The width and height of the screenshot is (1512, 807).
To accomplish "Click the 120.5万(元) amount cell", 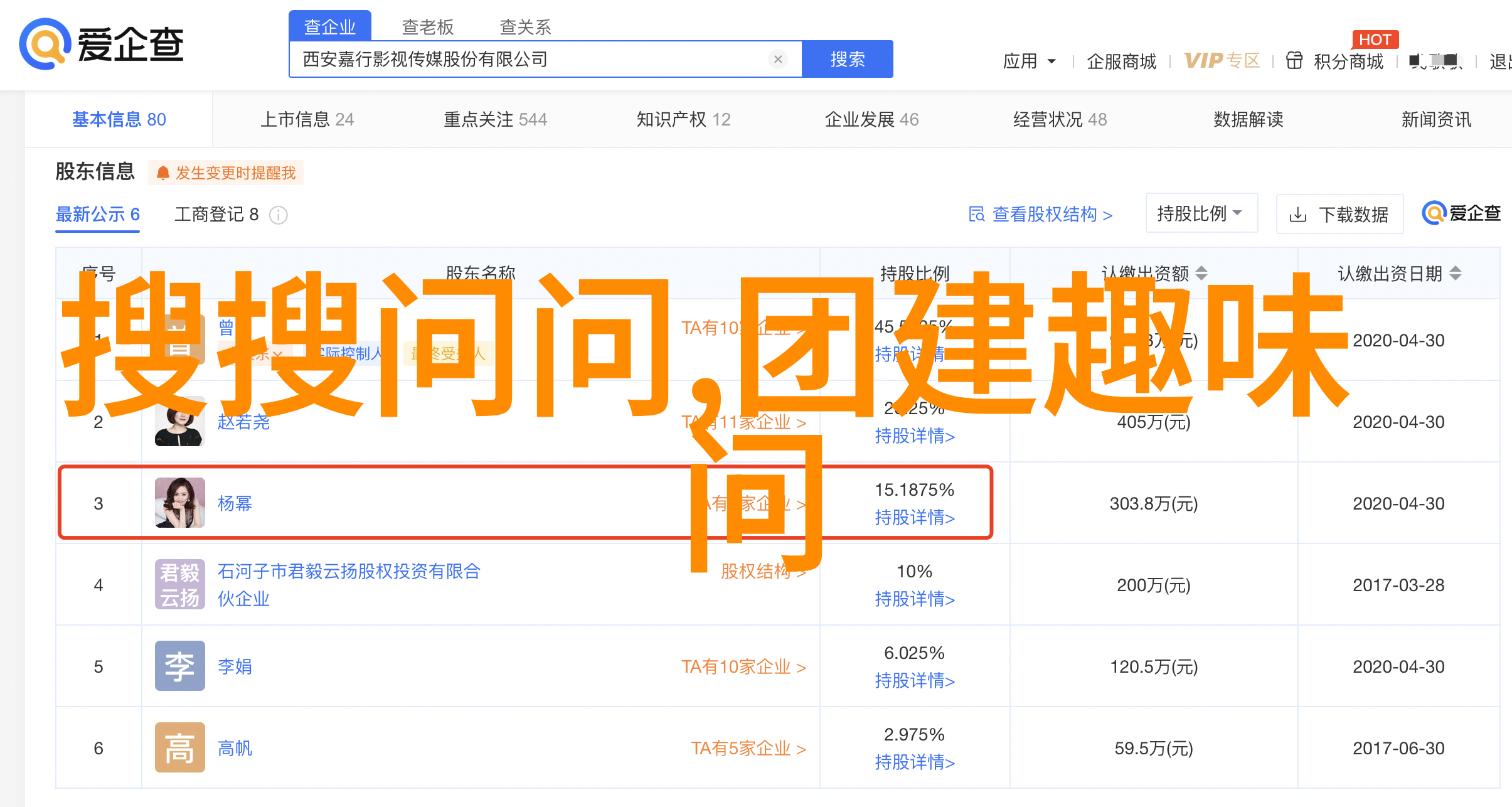I will click(x=1154, y=666).
